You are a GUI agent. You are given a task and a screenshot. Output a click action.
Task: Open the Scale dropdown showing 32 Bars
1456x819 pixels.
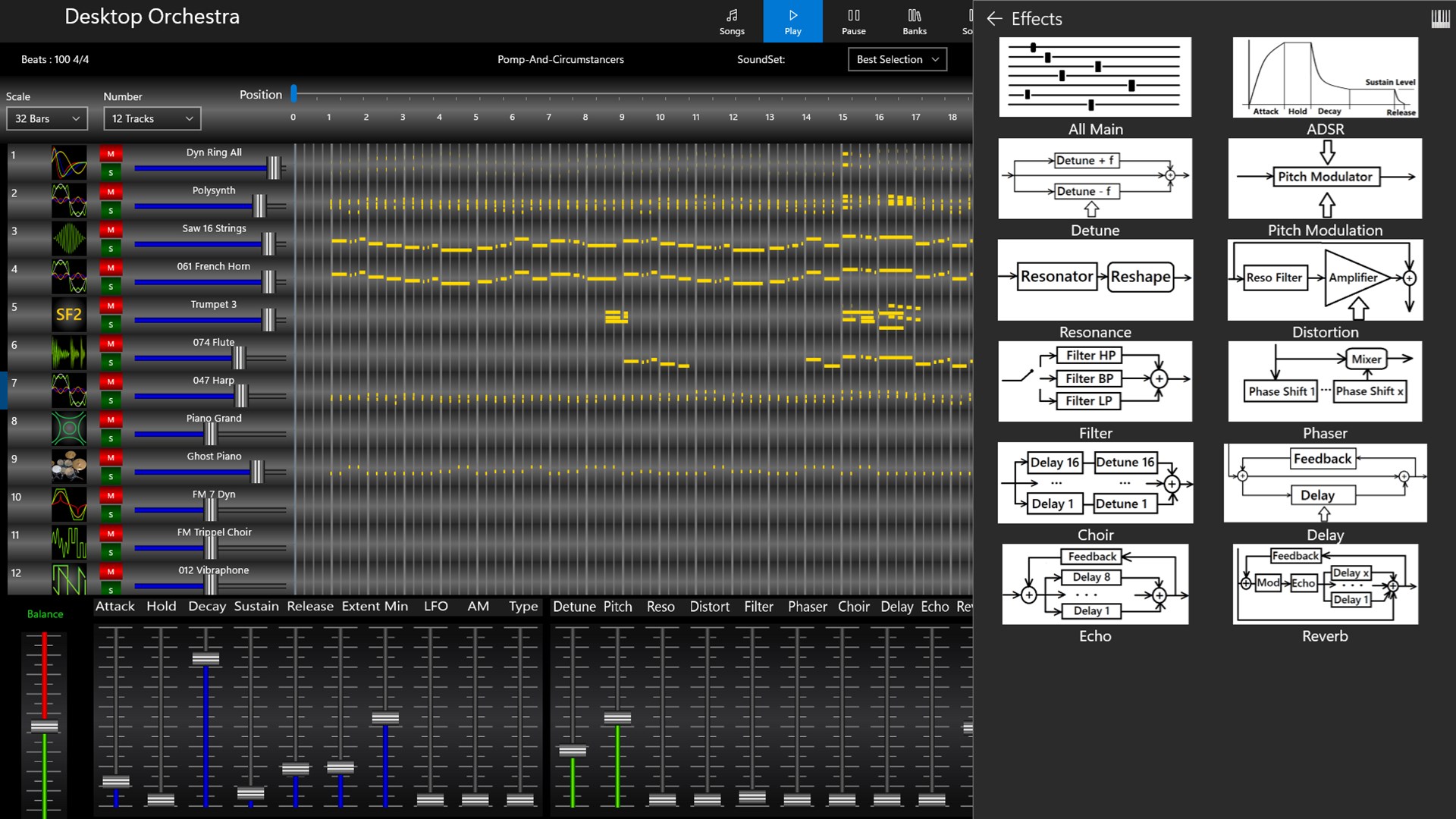point(46,118)
